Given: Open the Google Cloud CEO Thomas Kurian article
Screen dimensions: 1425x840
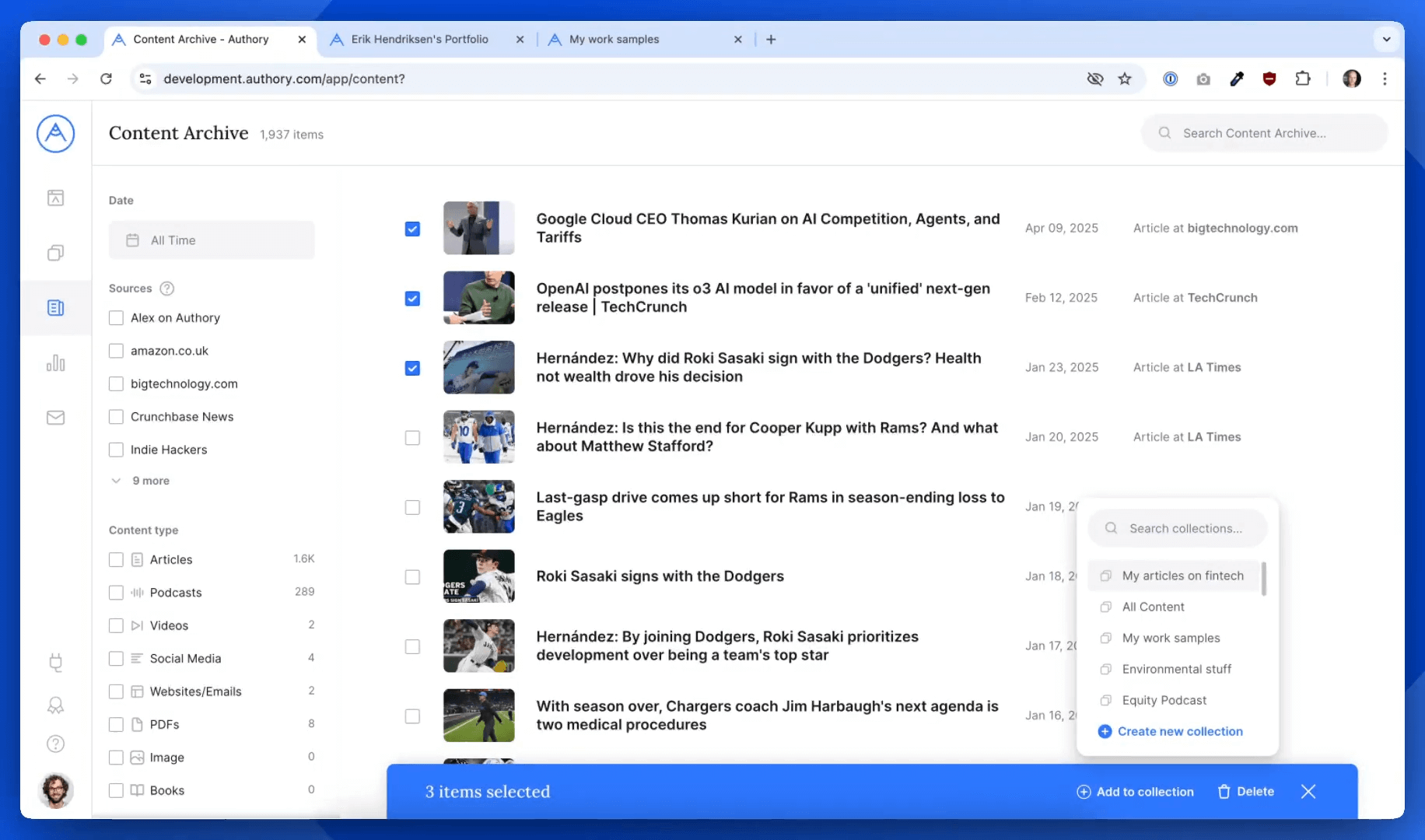Looking at the screenshot, I should point(768,228).
